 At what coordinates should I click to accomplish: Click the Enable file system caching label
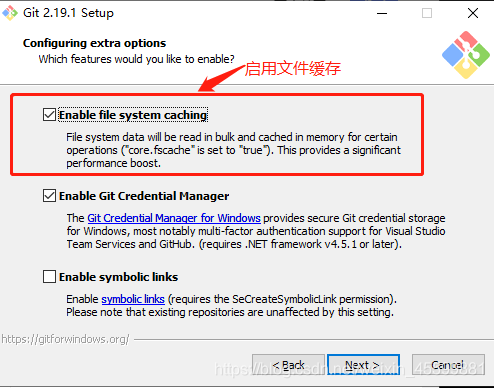coord(133,115)
